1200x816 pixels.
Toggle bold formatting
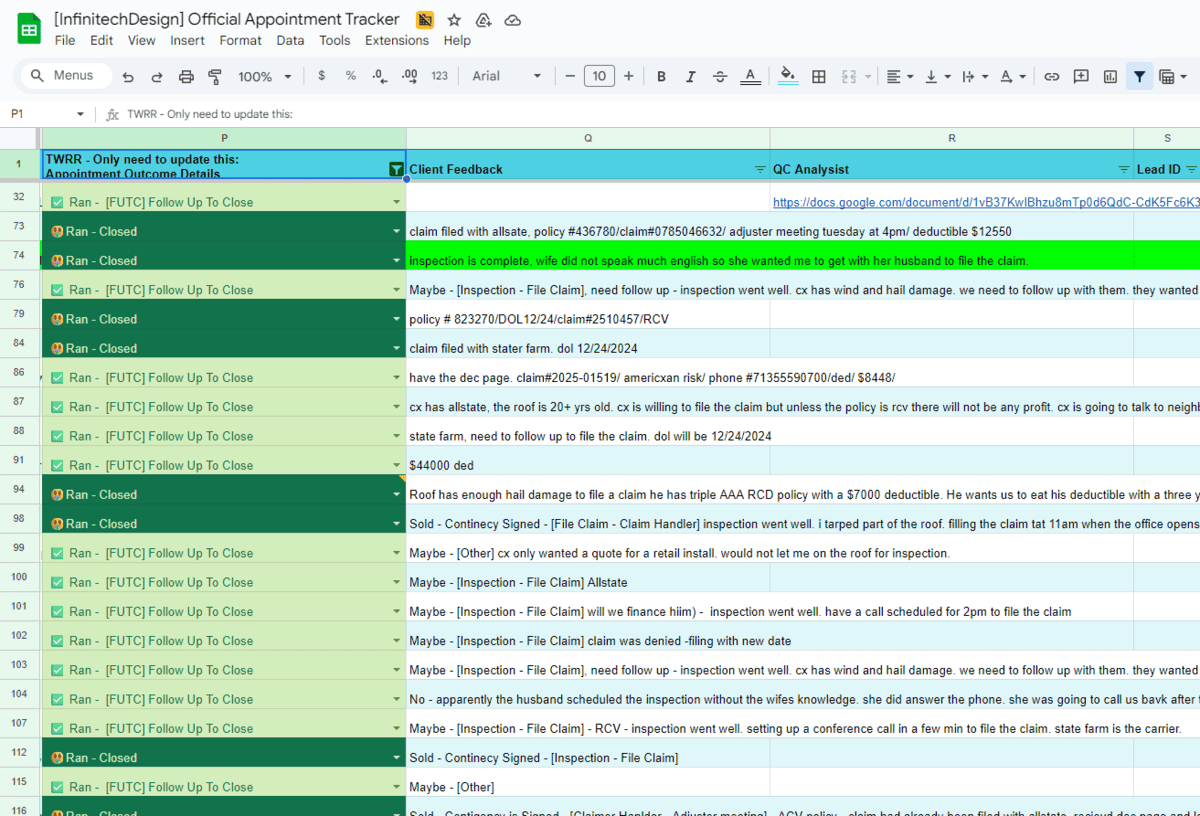point(661,76)
